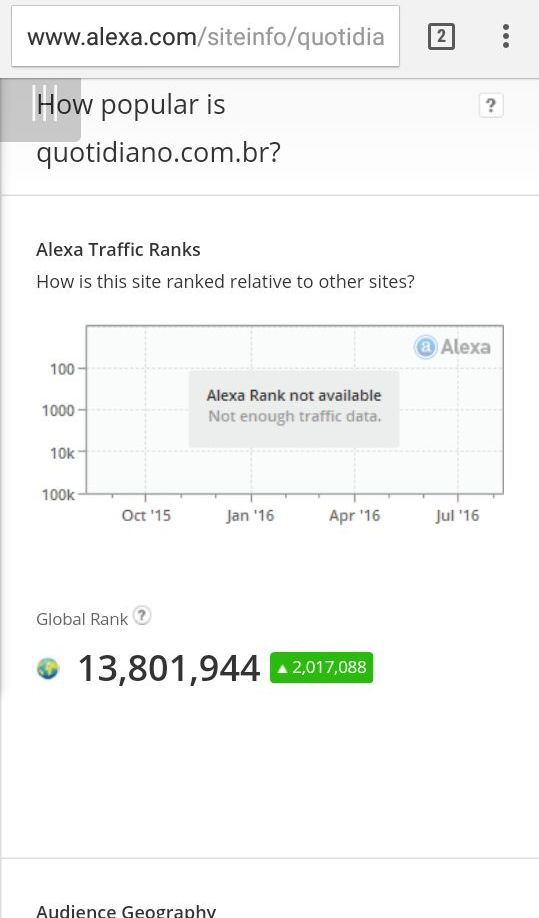The width and height of the screenshot is (539, 918).
Task: Click the Jan '16 label on chart axis
Action: point(250,516)
